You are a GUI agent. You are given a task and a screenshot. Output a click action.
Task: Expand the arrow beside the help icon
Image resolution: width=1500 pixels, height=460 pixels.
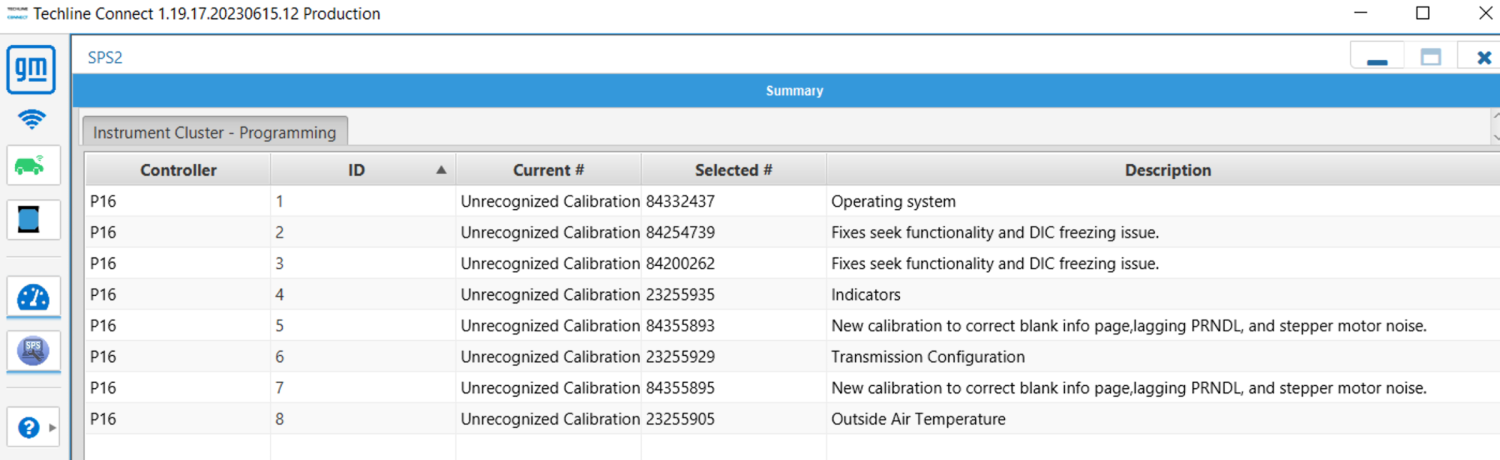point(52,428)
